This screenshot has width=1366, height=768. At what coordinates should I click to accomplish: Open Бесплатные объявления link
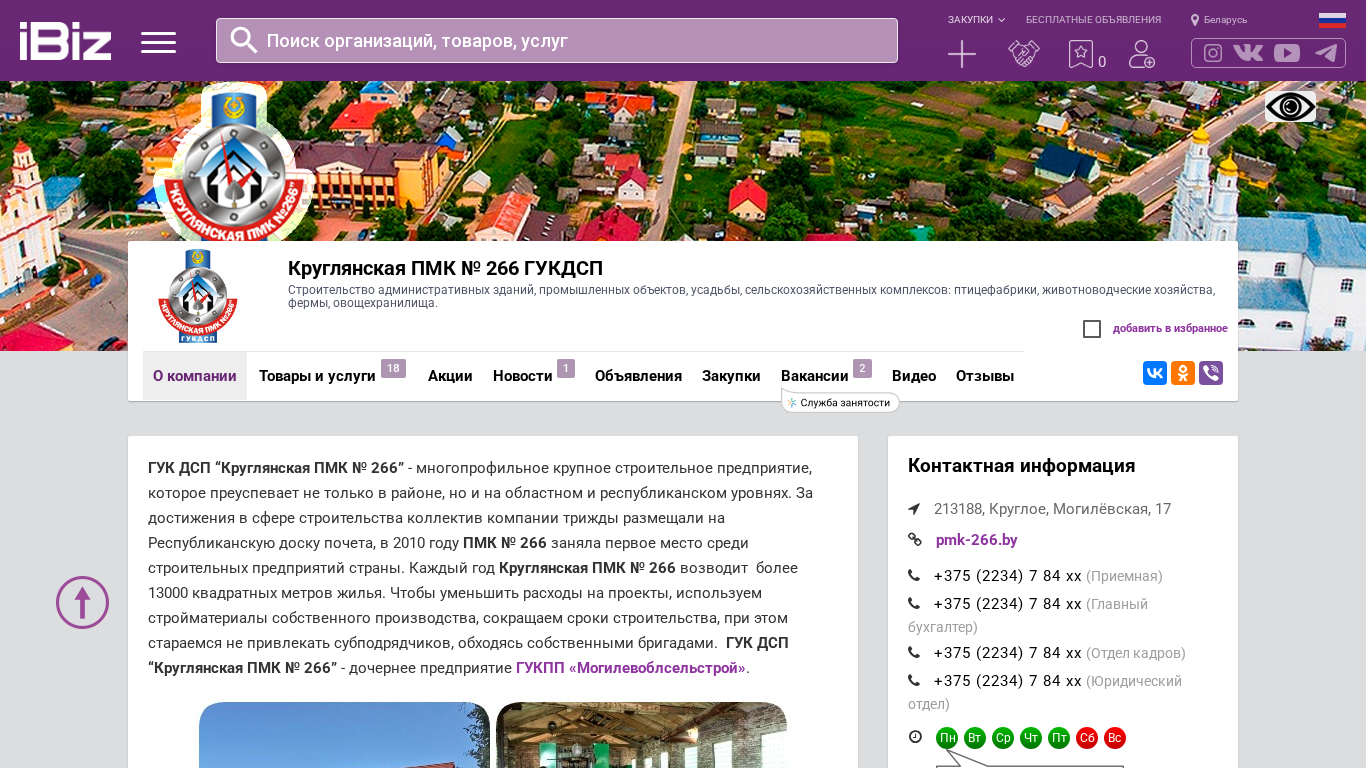click(x=1093, y=20)
